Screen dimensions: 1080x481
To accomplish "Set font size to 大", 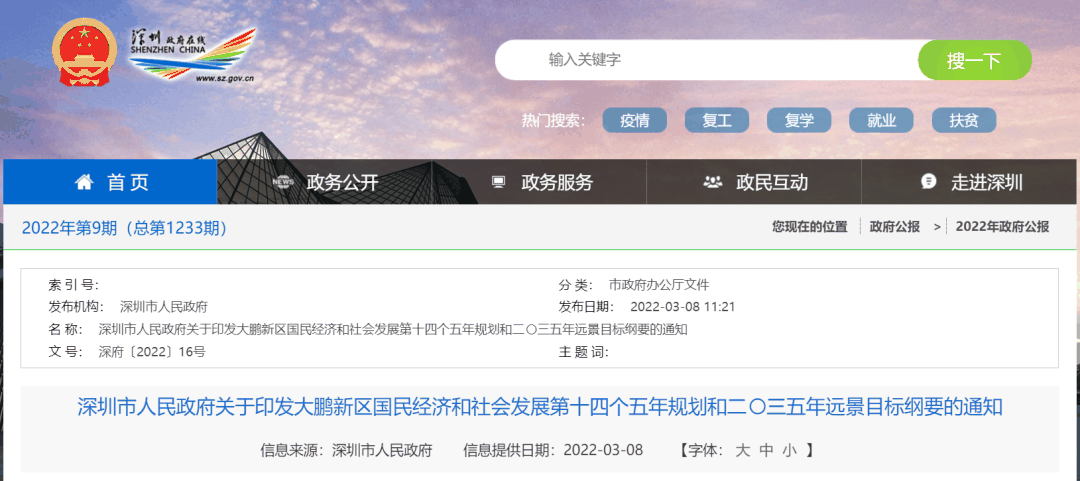I will point(742,450).
